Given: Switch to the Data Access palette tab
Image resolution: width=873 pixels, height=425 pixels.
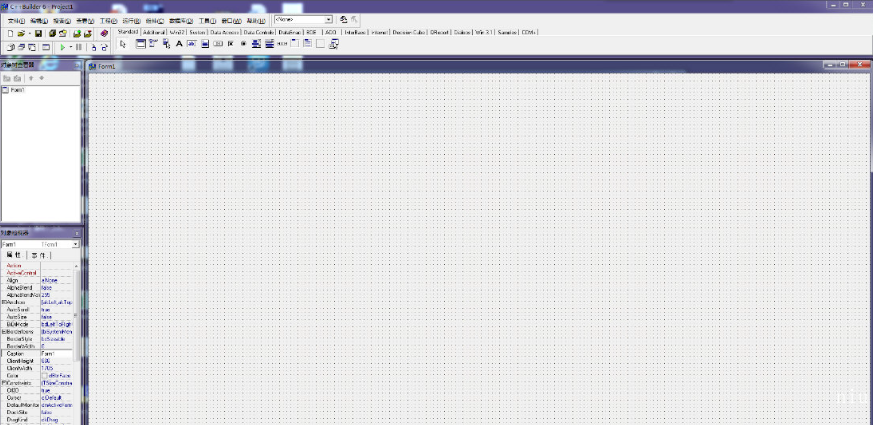Looking at the screenshot, I should 224,32.
